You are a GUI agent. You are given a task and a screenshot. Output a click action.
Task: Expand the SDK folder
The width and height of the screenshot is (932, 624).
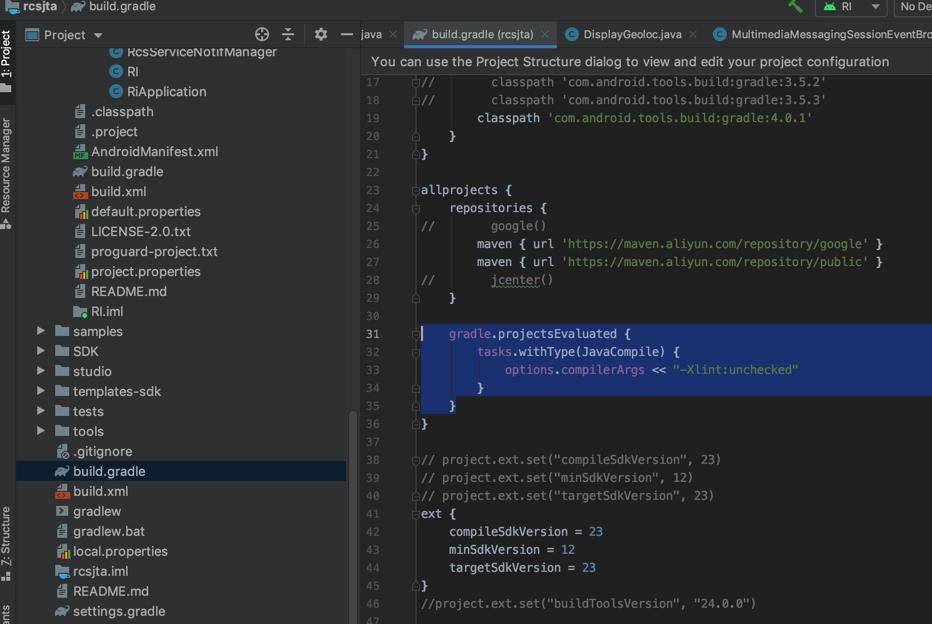(x=40, y=351)
